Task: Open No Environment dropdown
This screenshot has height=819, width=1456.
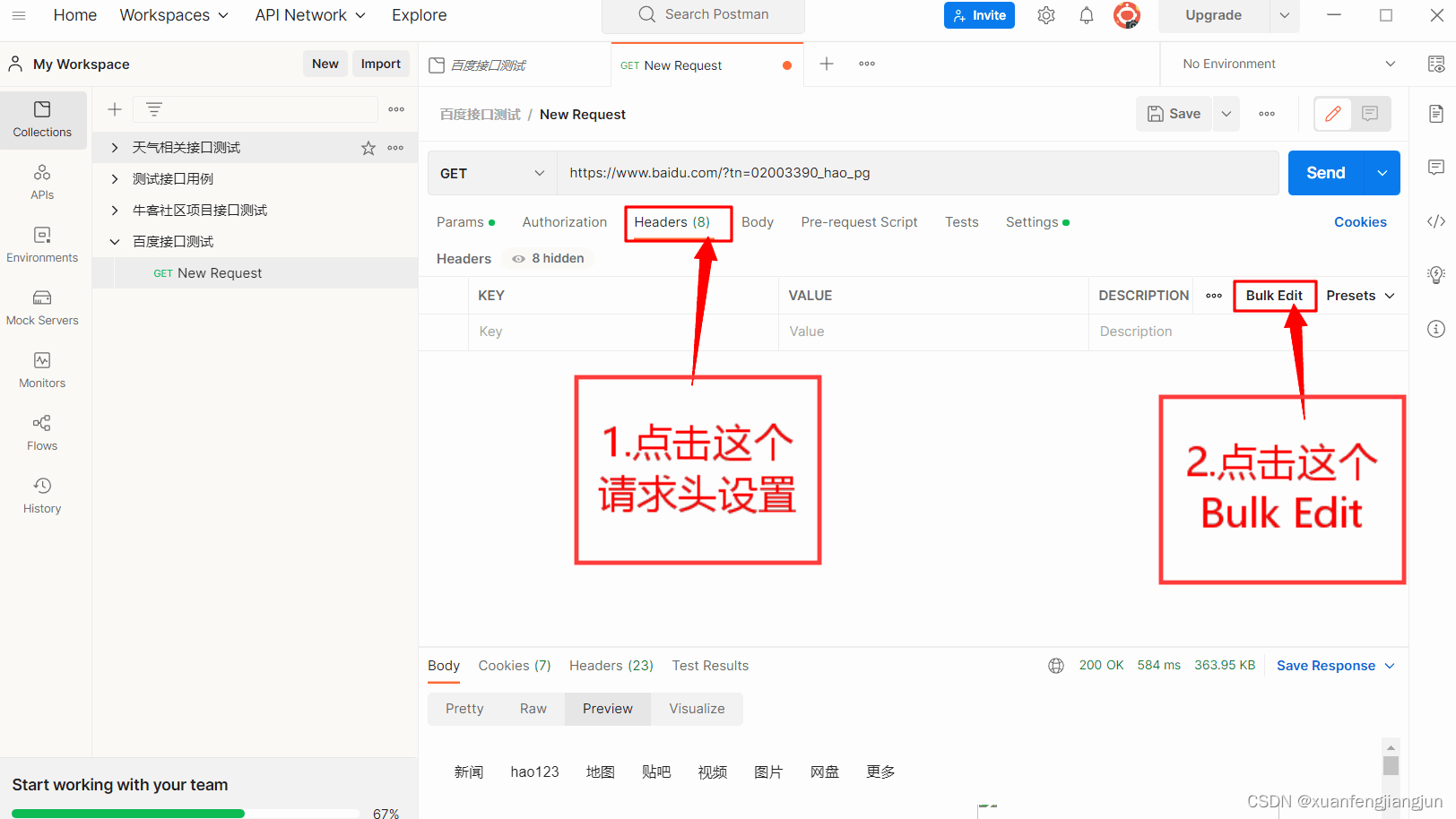Action: coord(1289,64)
